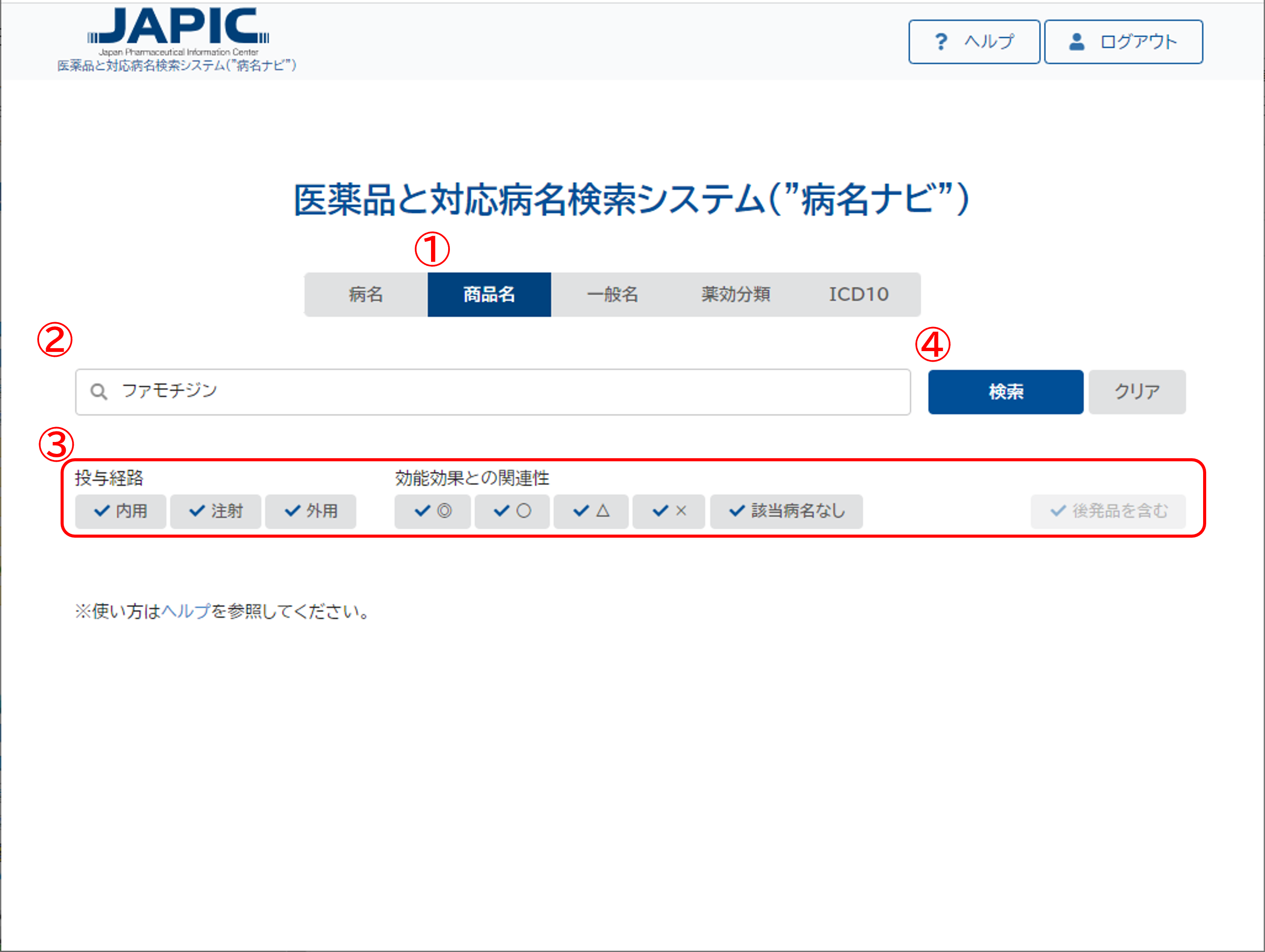
Task: Click the 投与経路 label
Action: [x=109, y=478]
